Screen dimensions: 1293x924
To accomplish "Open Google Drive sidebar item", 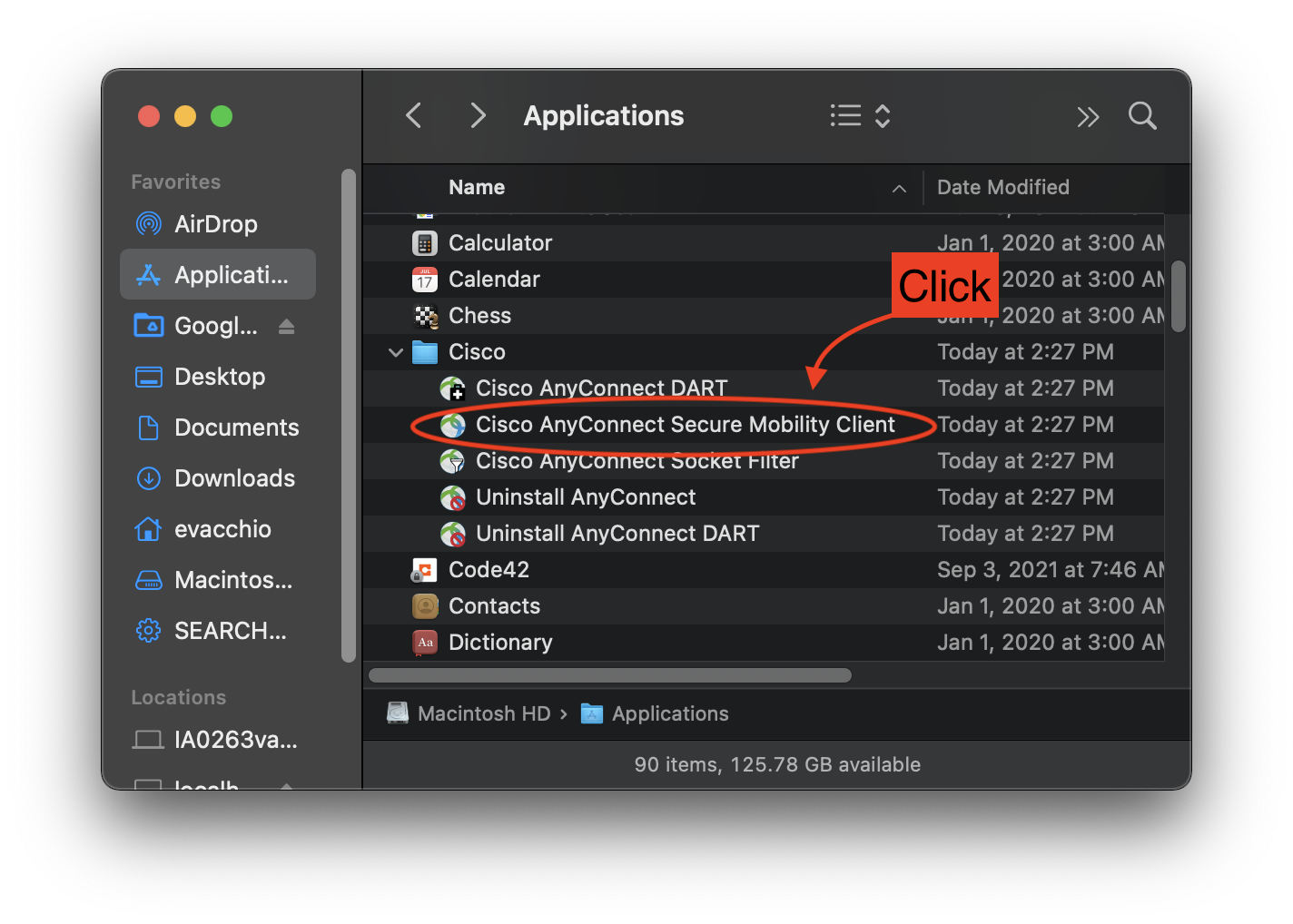I will [x=196, y=326].
